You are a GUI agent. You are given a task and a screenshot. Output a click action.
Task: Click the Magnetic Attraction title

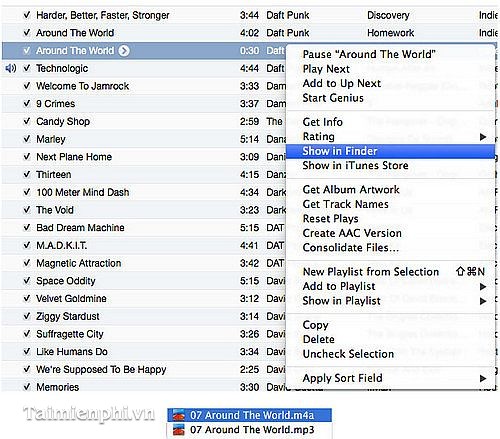[79, 263]
